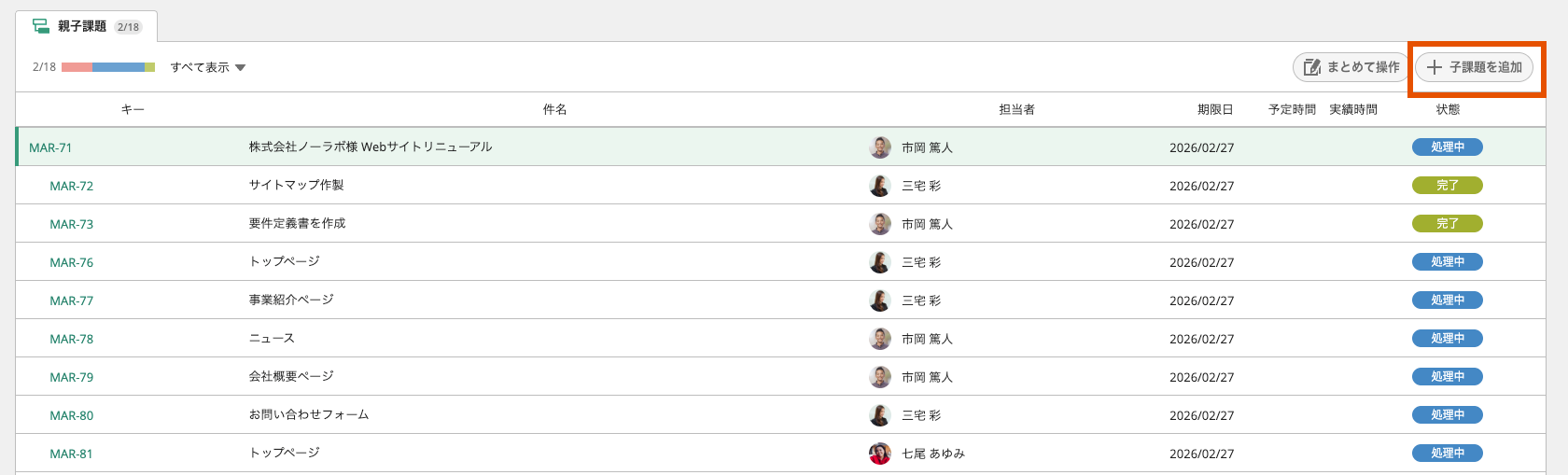
Task: Click the 子課題を追加 button
Action: click(x=1474, y=67)
